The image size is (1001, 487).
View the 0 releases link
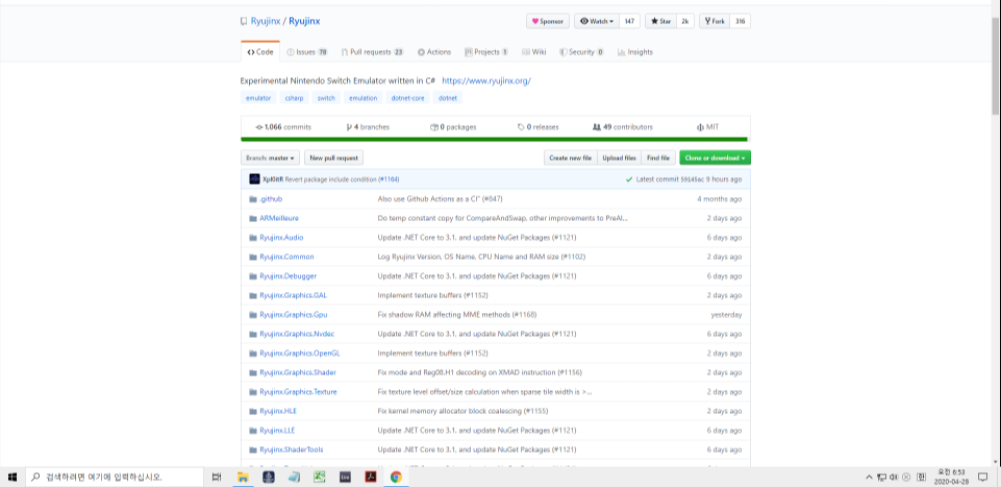[538, 127]
